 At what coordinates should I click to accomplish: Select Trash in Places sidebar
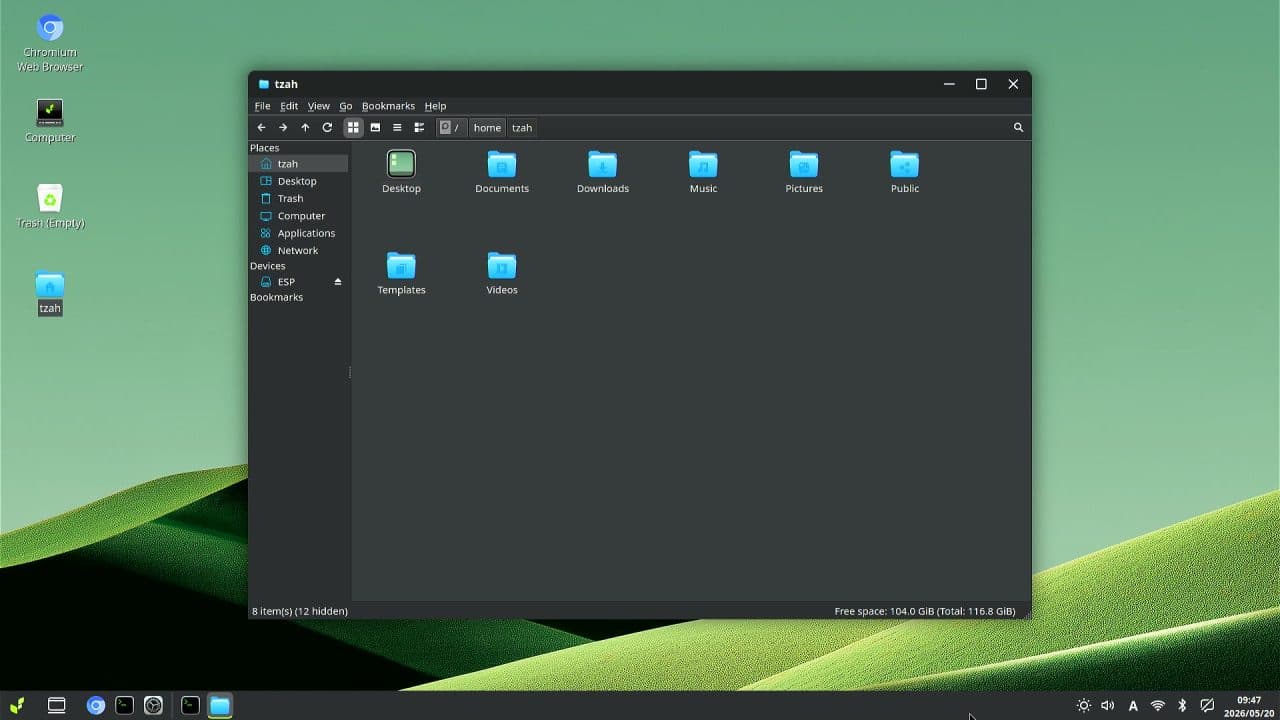[x=299, y=198]
